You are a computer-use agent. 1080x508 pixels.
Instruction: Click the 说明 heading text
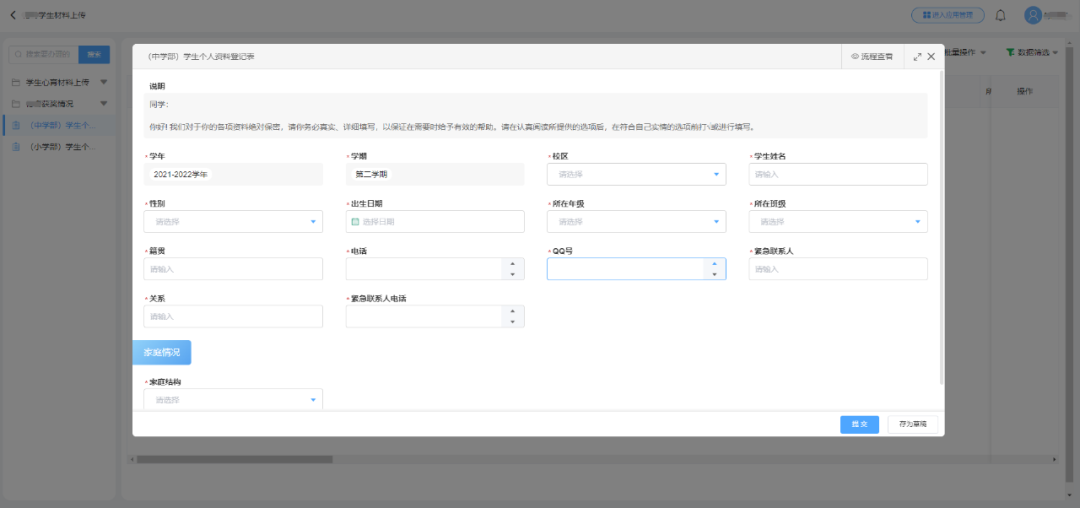[157, 87]
